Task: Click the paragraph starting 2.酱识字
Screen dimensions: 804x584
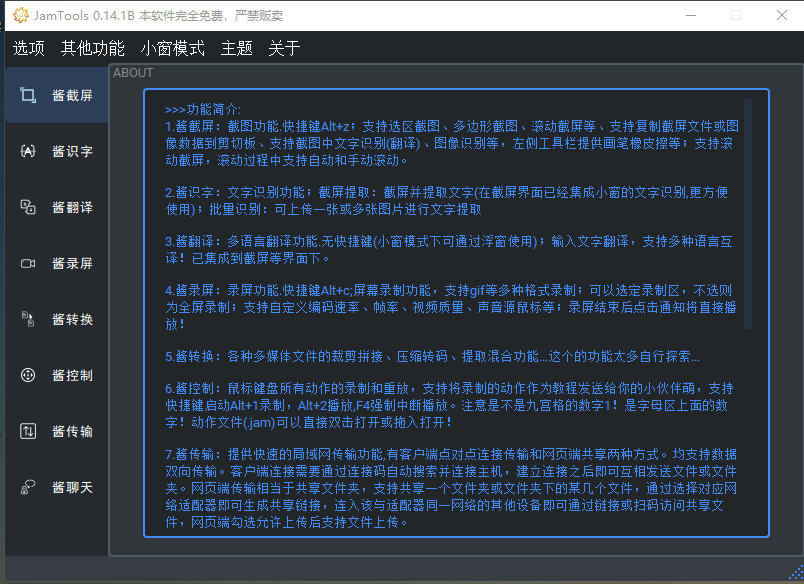Action: (x=447, y=200)
